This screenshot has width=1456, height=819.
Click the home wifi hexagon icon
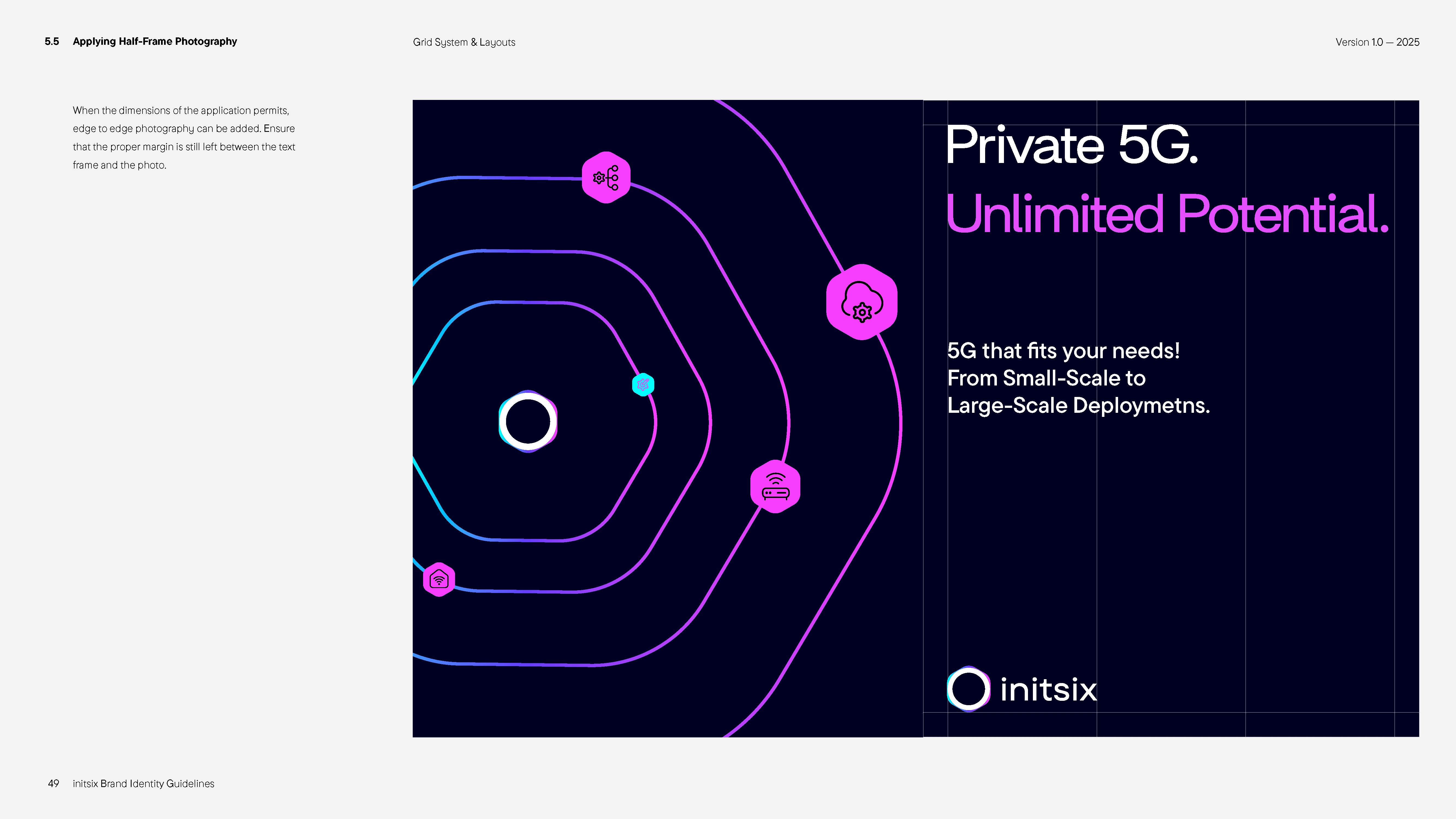tap(439, 579)
